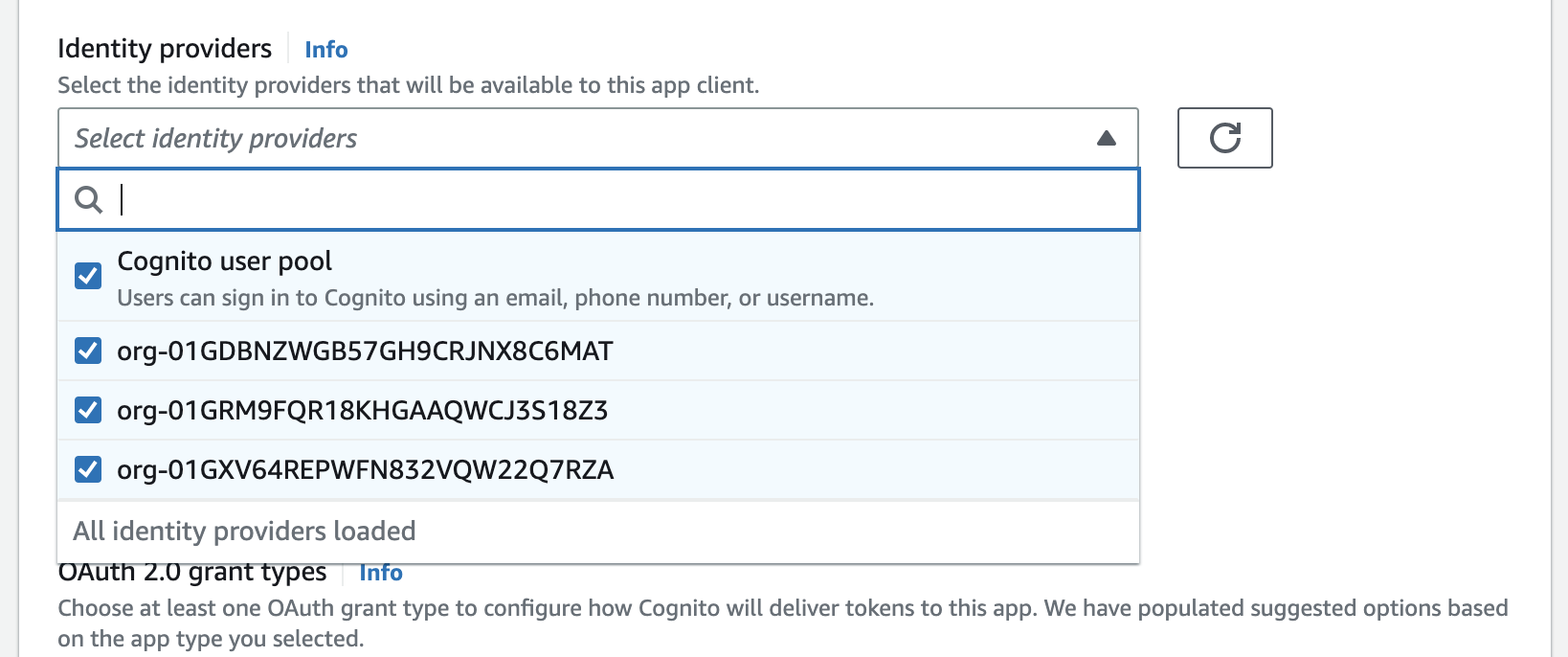Uncheck the Cognito user pool checkbox

(x=88, y=276)
